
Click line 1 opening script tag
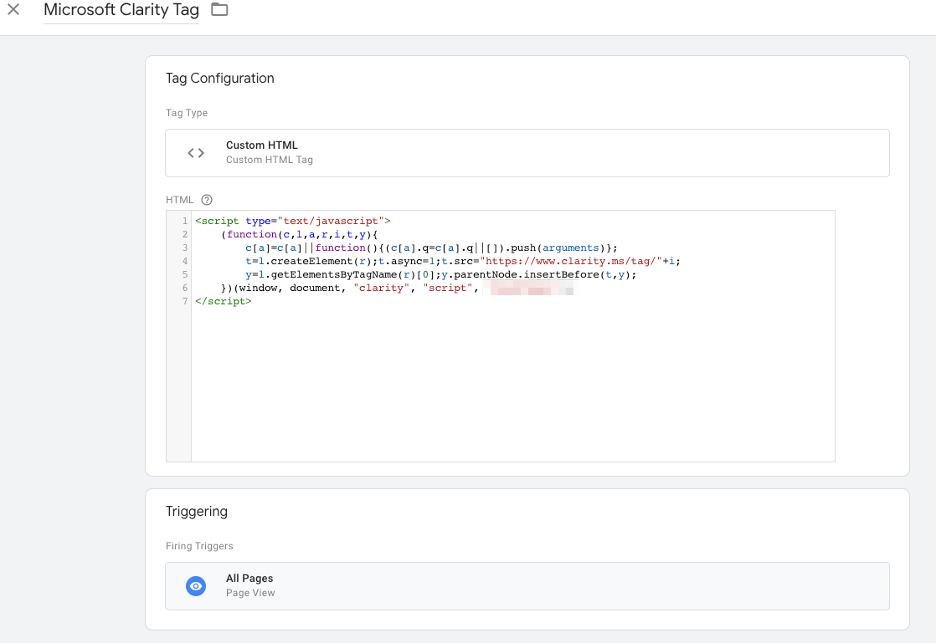(292, 221)
